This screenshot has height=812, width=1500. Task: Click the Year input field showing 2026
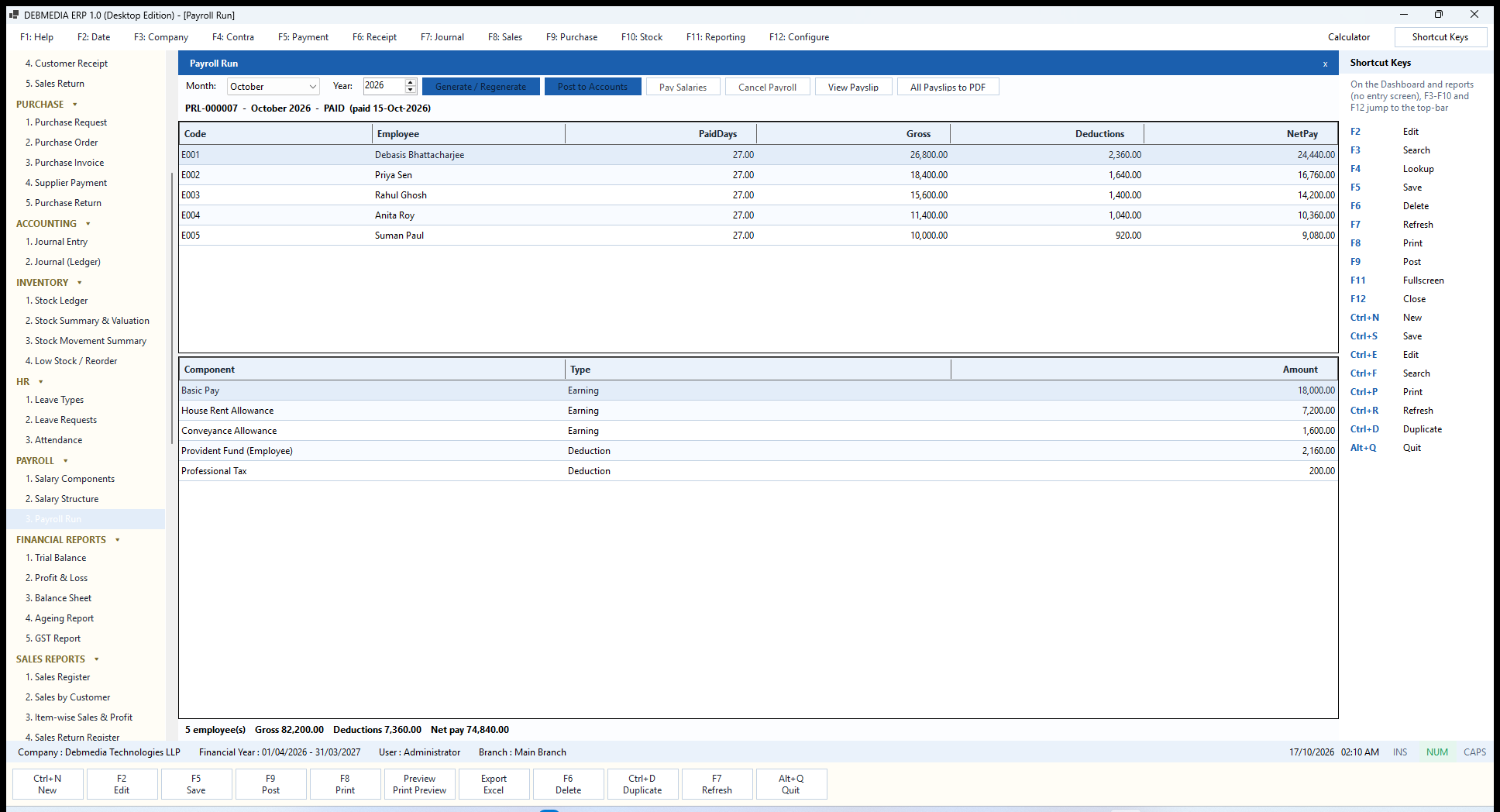384,86
